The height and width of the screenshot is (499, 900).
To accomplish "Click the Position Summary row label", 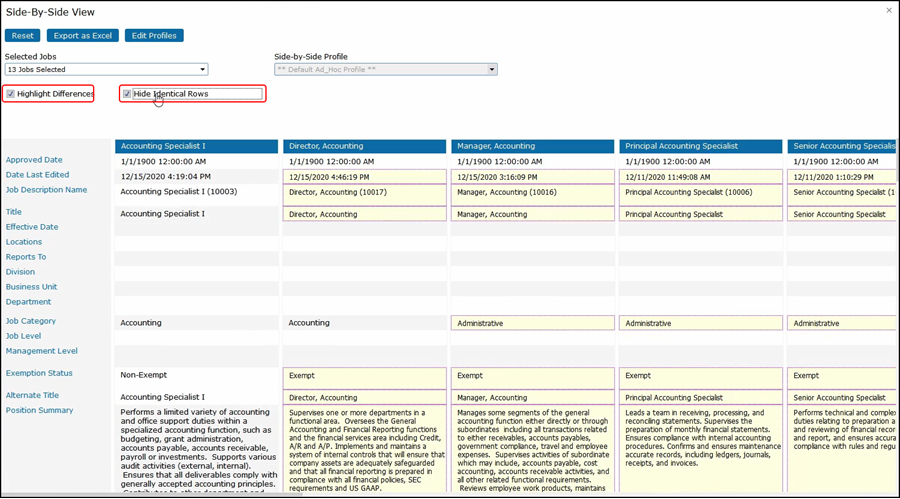I will pyautogui.click(x=39, y=410).
